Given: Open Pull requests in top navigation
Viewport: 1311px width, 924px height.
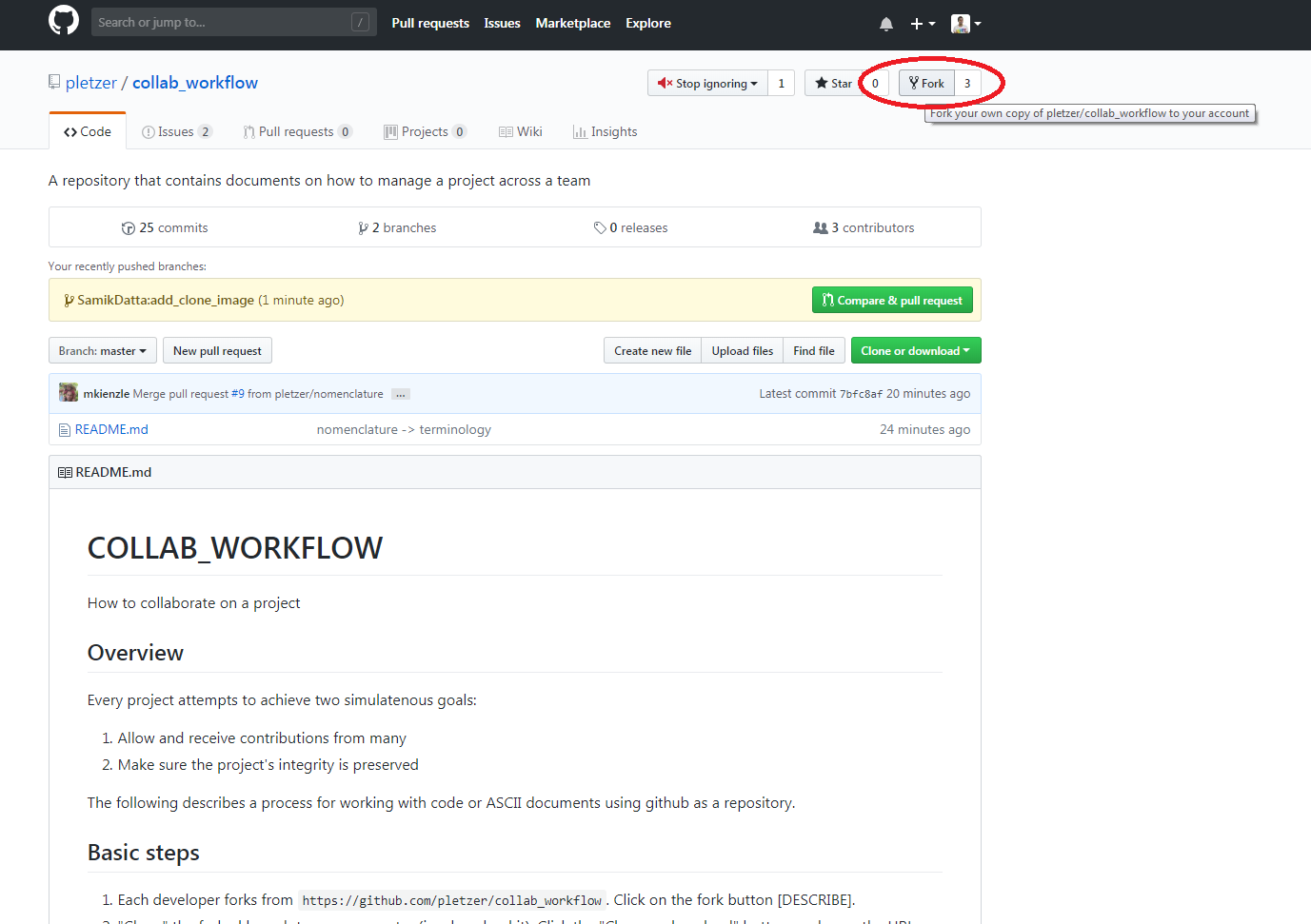Looking at the screenshot, I should (430, 23).
